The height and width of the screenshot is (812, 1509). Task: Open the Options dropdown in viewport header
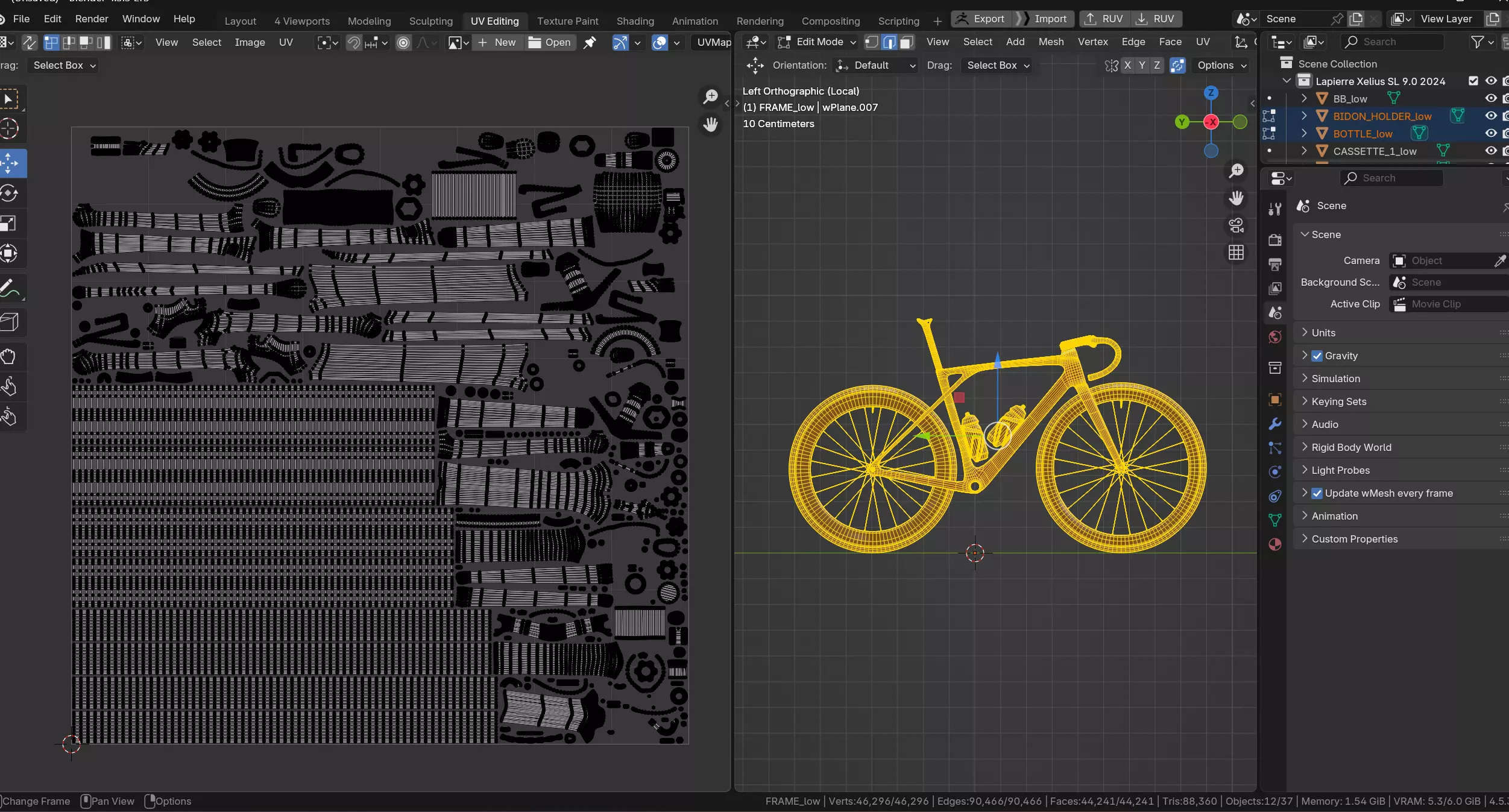pos(1221,65)
